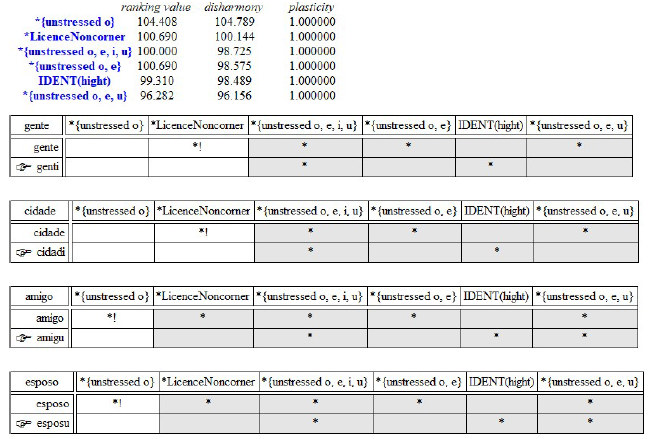The height and width of the screenshot is (439, 648).
Task: Click the pointing hand beside winner amigu
Action: [26, 336]
